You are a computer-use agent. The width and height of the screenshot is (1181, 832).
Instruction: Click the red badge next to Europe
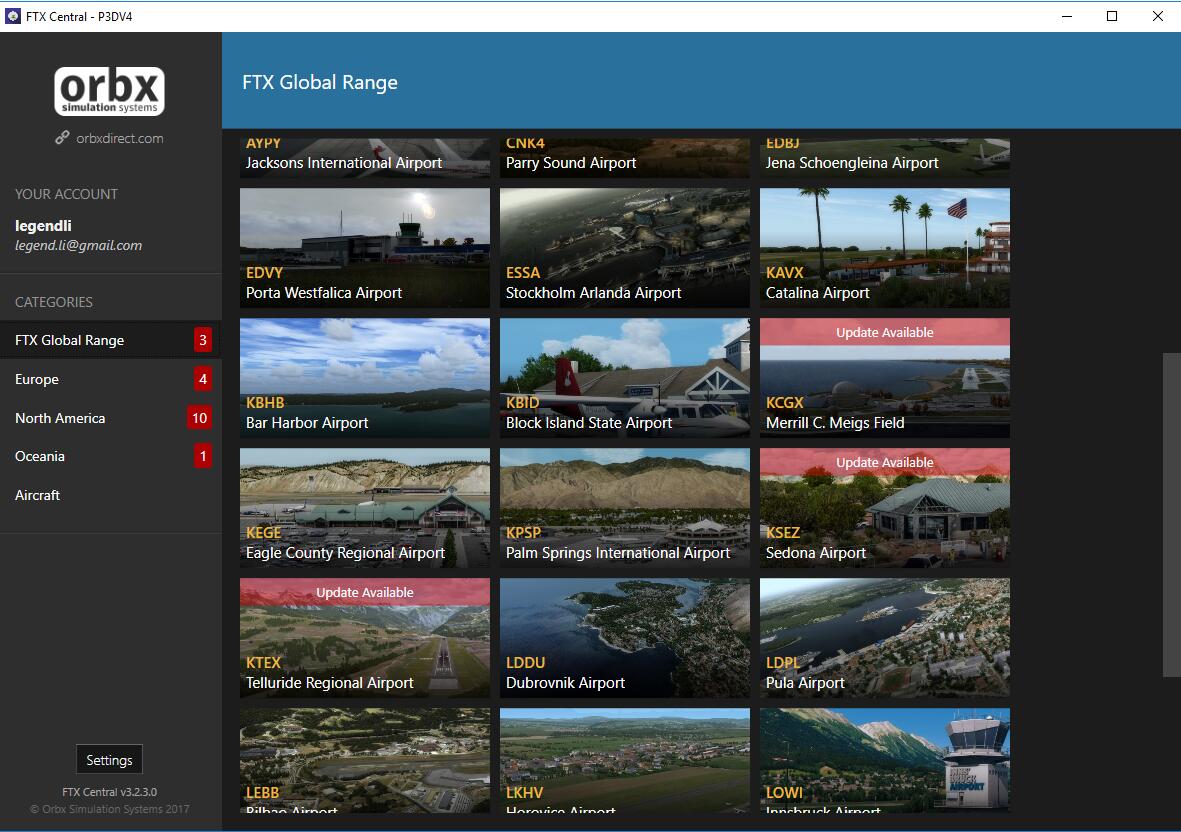coord(203,379)
